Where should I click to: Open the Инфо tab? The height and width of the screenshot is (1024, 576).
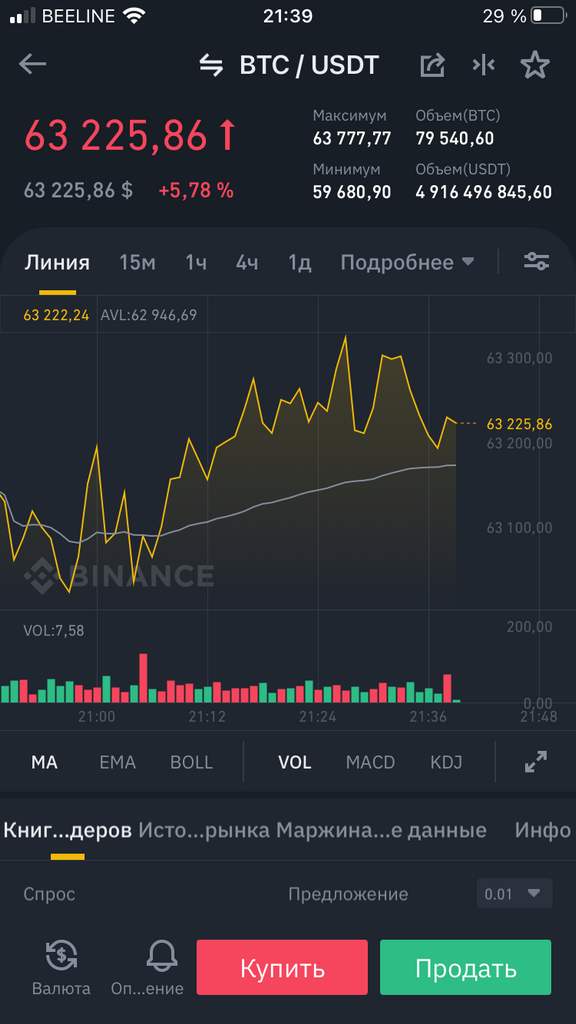(542, 830)
